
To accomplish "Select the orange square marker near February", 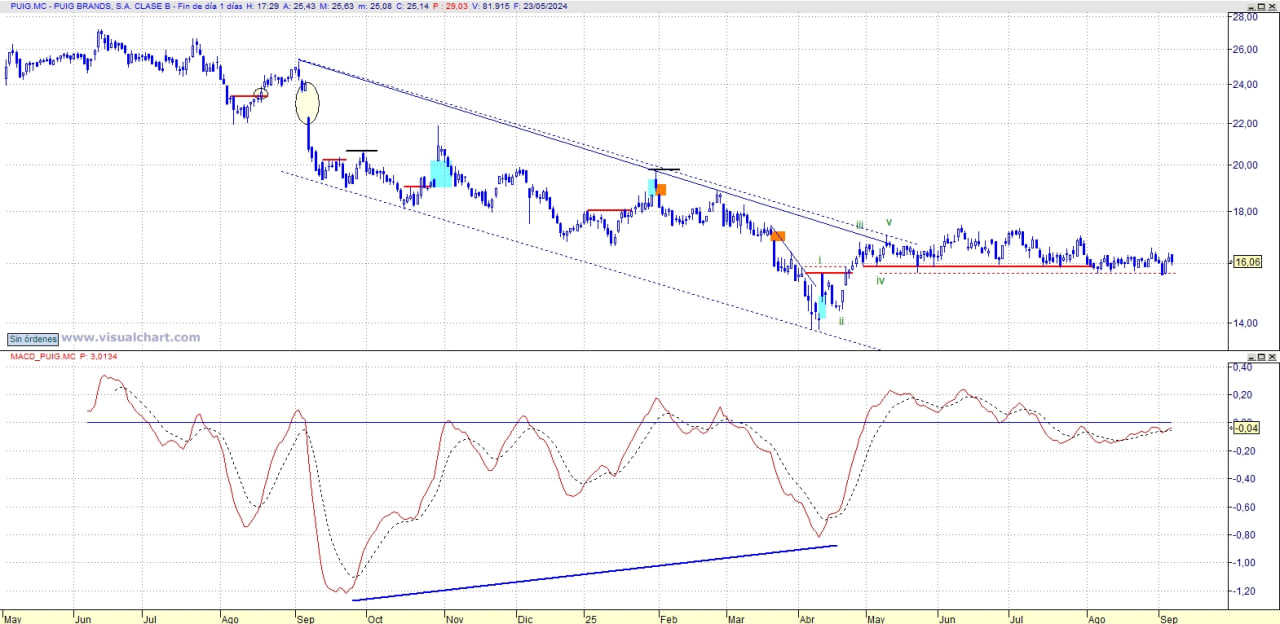I will pyautogui.click(x=661, y=188).
